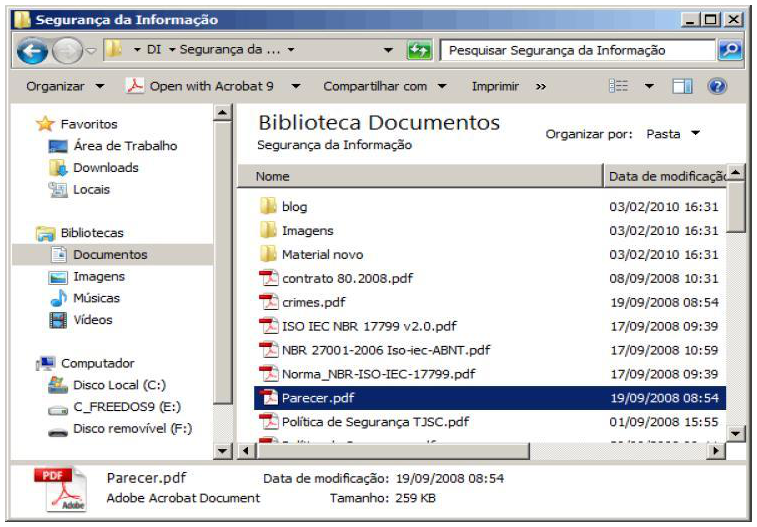Select Favoritos in the navigation pane
757x527 pixels.
77,124
